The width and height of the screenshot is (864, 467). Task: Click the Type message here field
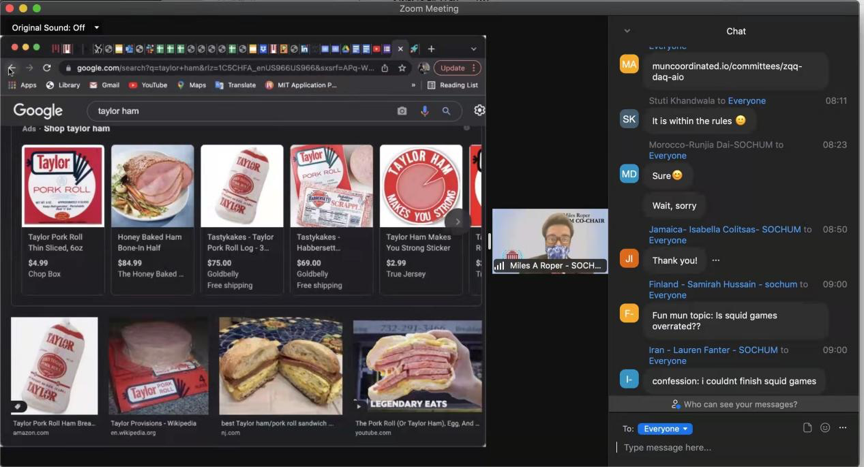735,447
